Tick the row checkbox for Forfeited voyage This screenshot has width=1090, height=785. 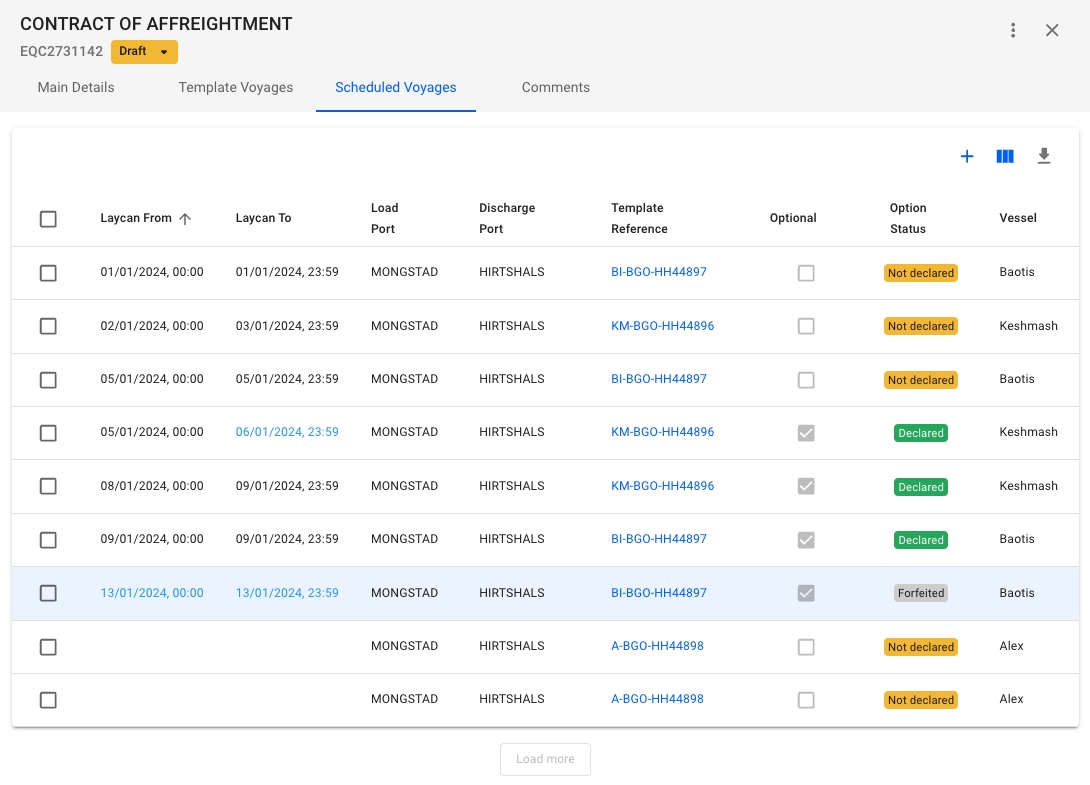(48, 593)
